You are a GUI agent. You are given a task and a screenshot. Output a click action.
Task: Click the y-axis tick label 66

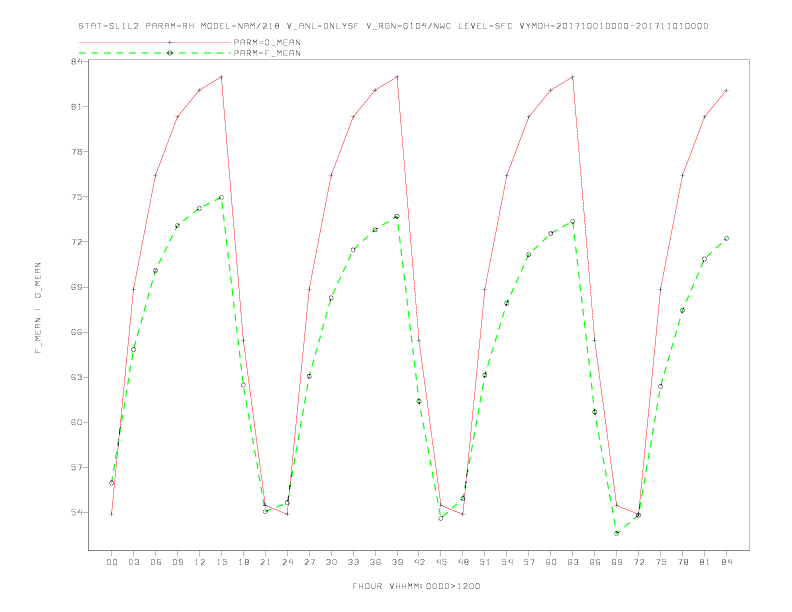point(76,332)
